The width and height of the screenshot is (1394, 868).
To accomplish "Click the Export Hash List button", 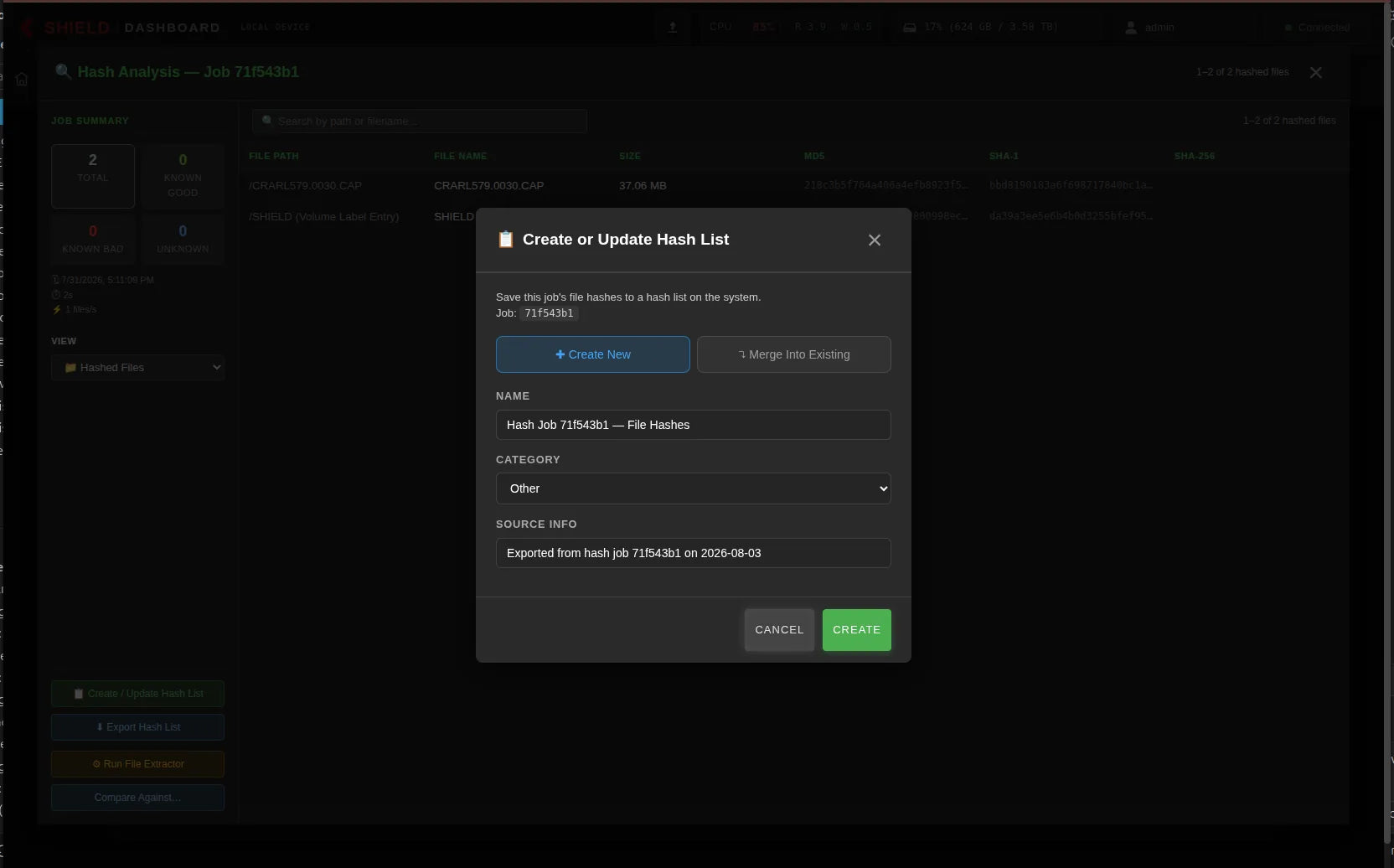I will coord(137,727).
